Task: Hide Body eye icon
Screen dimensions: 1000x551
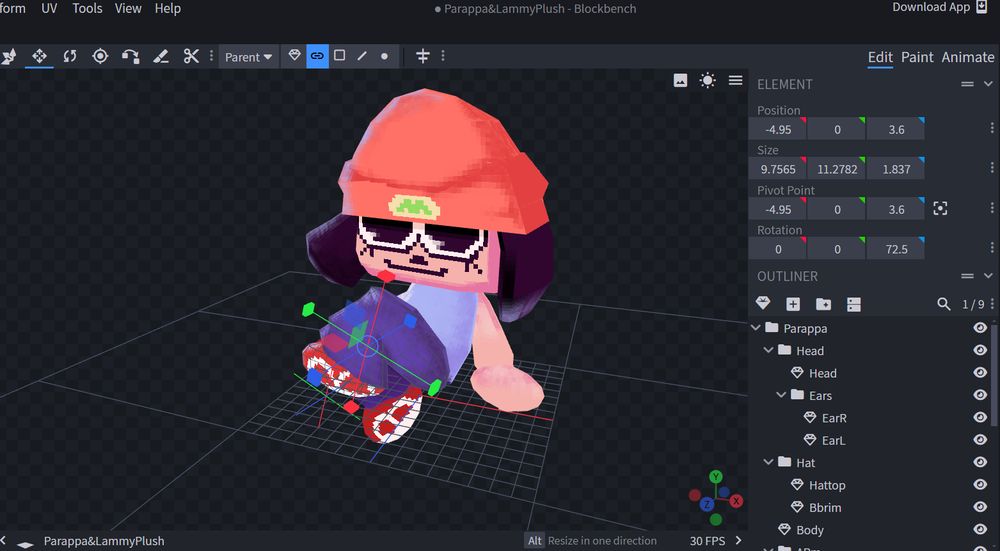Action: (x=980, y=529)
